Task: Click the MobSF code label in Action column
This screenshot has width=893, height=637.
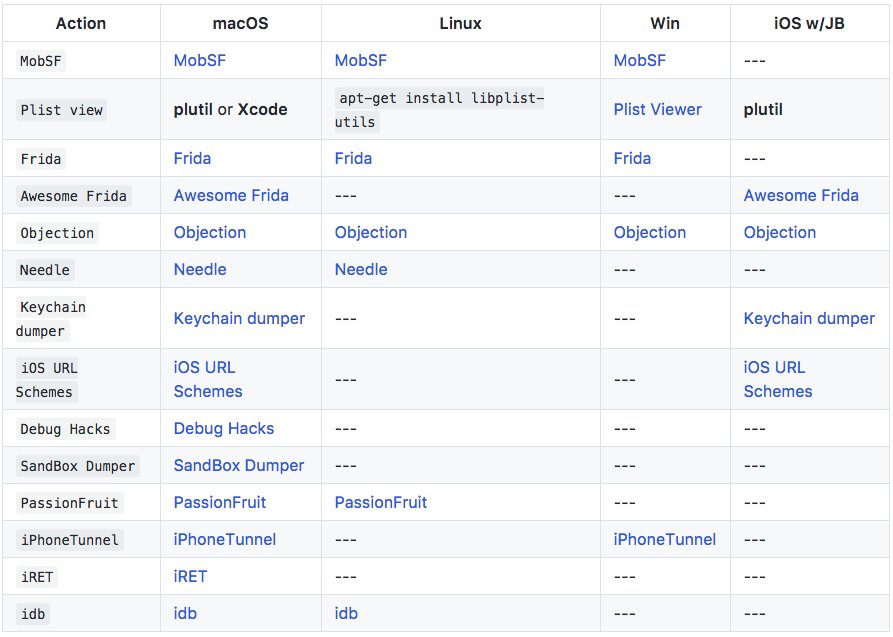Action: [40, 61]
